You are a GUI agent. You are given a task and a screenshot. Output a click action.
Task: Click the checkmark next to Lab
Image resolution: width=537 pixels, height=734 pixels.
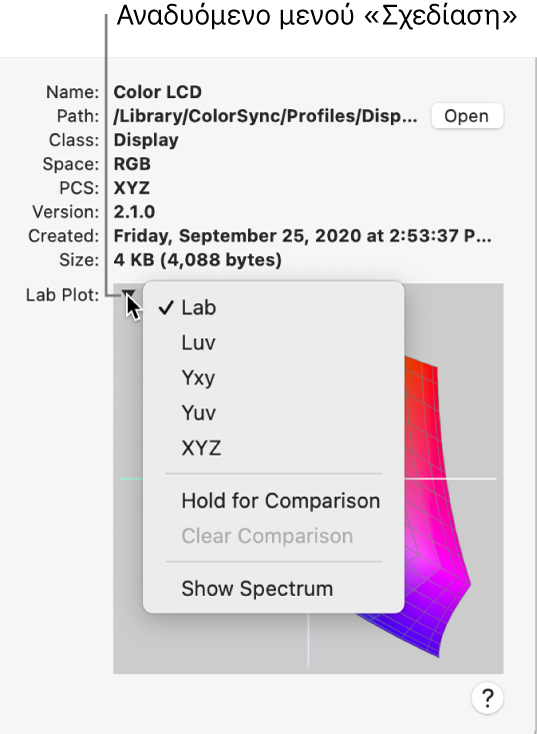166,308
